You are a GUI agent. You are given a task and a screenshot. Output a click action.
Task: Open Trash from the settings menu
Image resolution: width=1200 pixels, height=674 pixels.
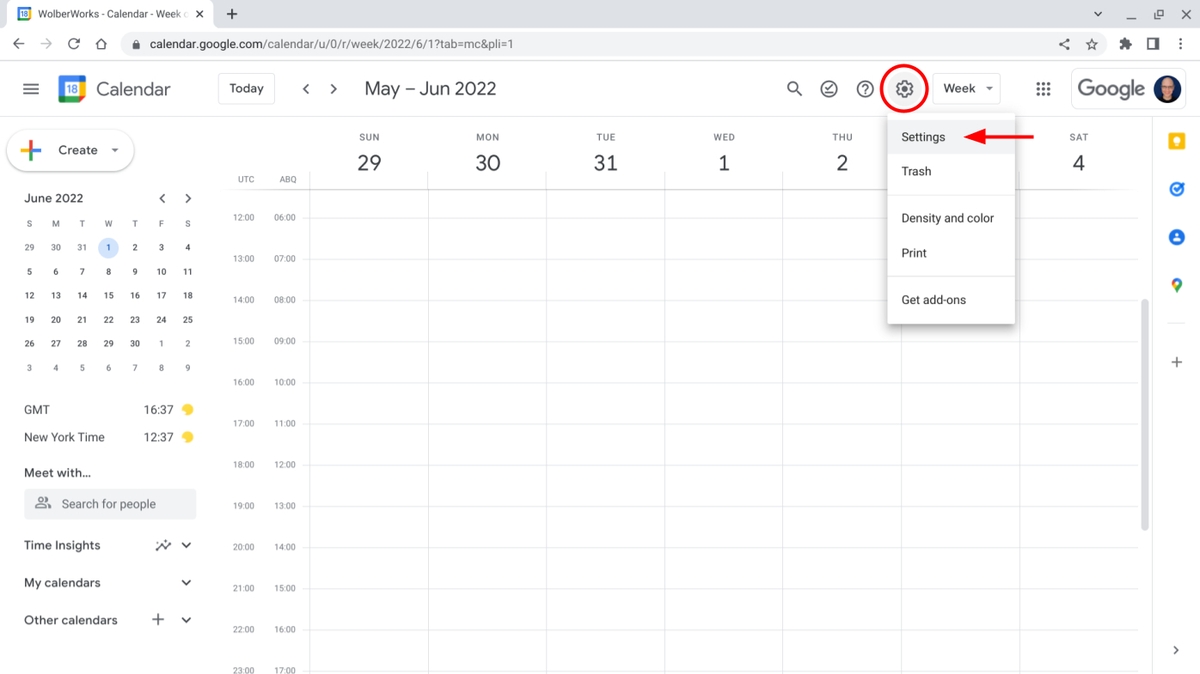point(916,171)
